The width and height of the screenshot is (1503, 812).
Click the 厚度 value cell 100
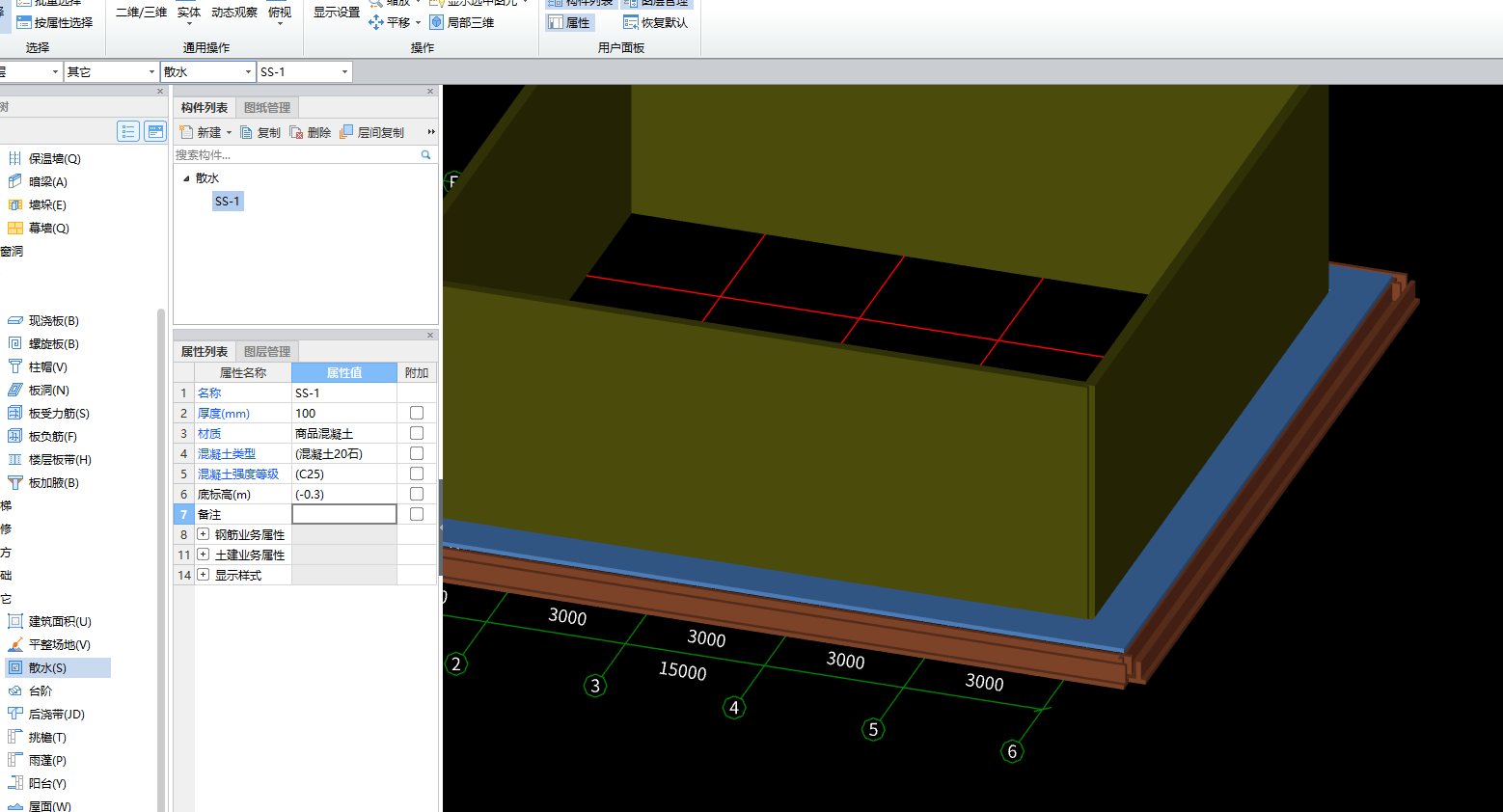344,413
